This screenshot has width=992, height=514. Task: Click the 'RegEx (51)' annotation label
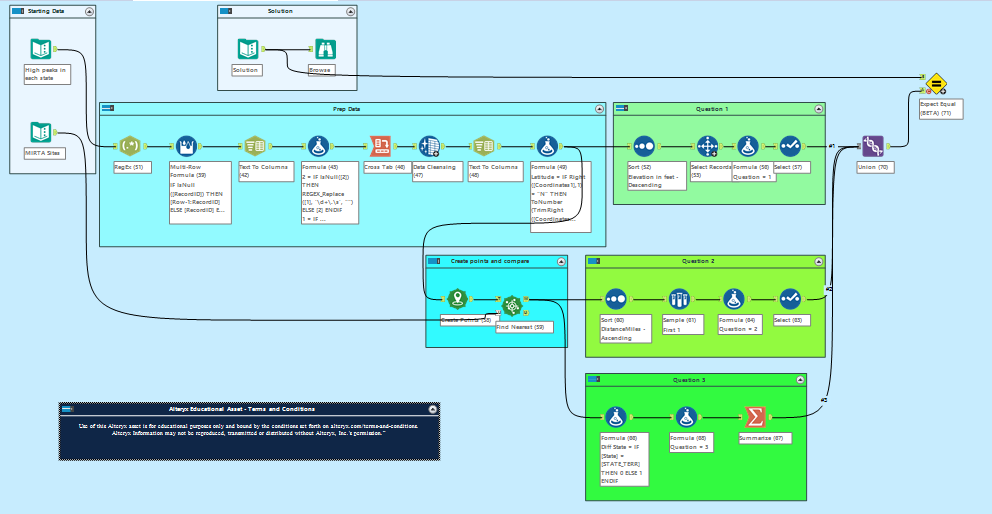pyautogui.click(x=132, y=168)
